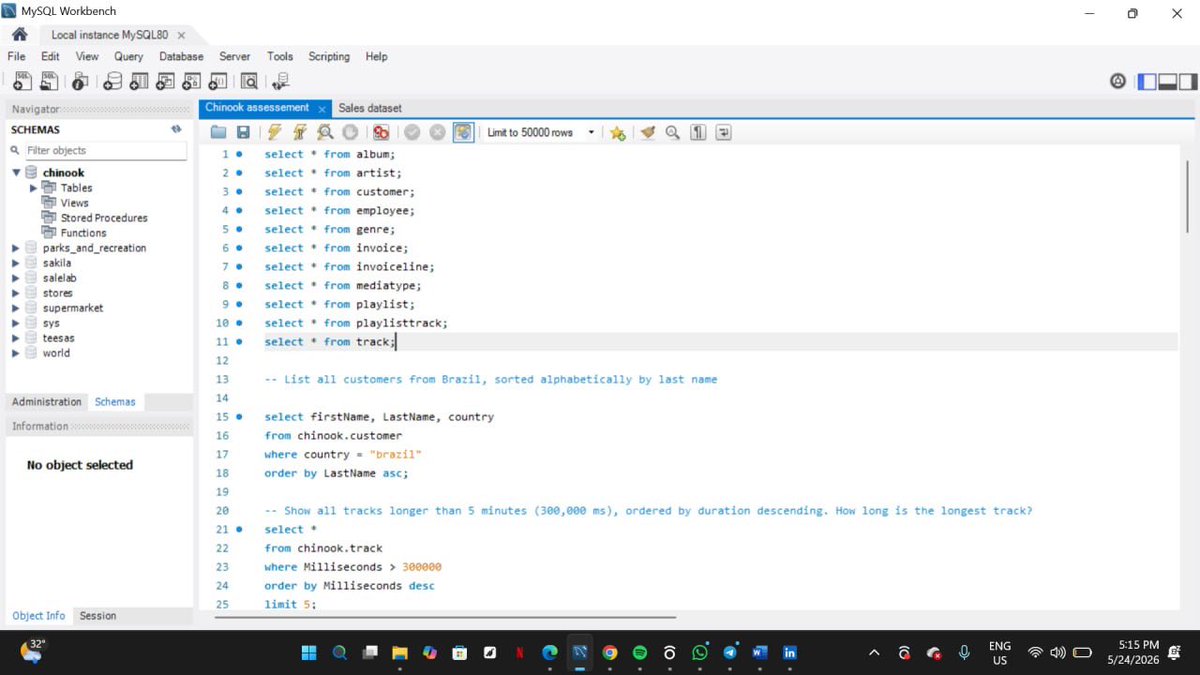Viewport: 1200px width, 675px height.
Task: Run EXPLAIN on statement under cursor
Action: [325, 132]
